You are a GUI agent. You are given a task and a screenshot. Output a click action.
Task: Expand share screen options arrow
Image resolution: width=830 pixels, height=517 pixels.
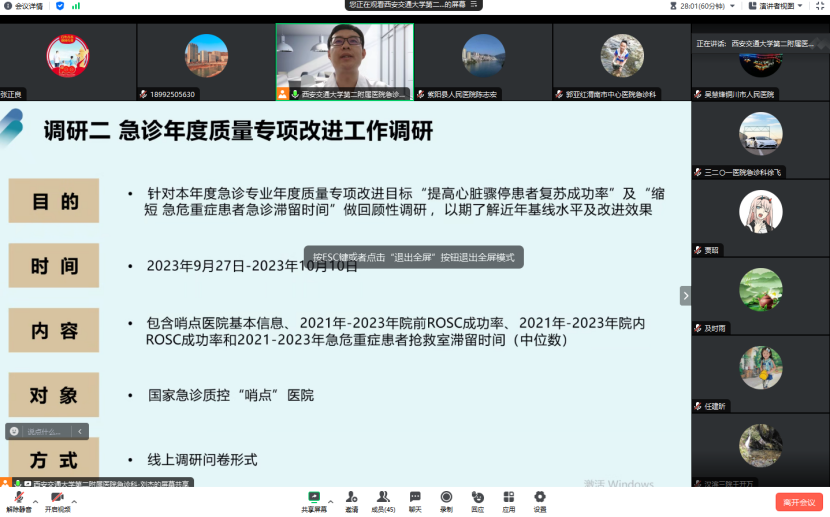331,501
